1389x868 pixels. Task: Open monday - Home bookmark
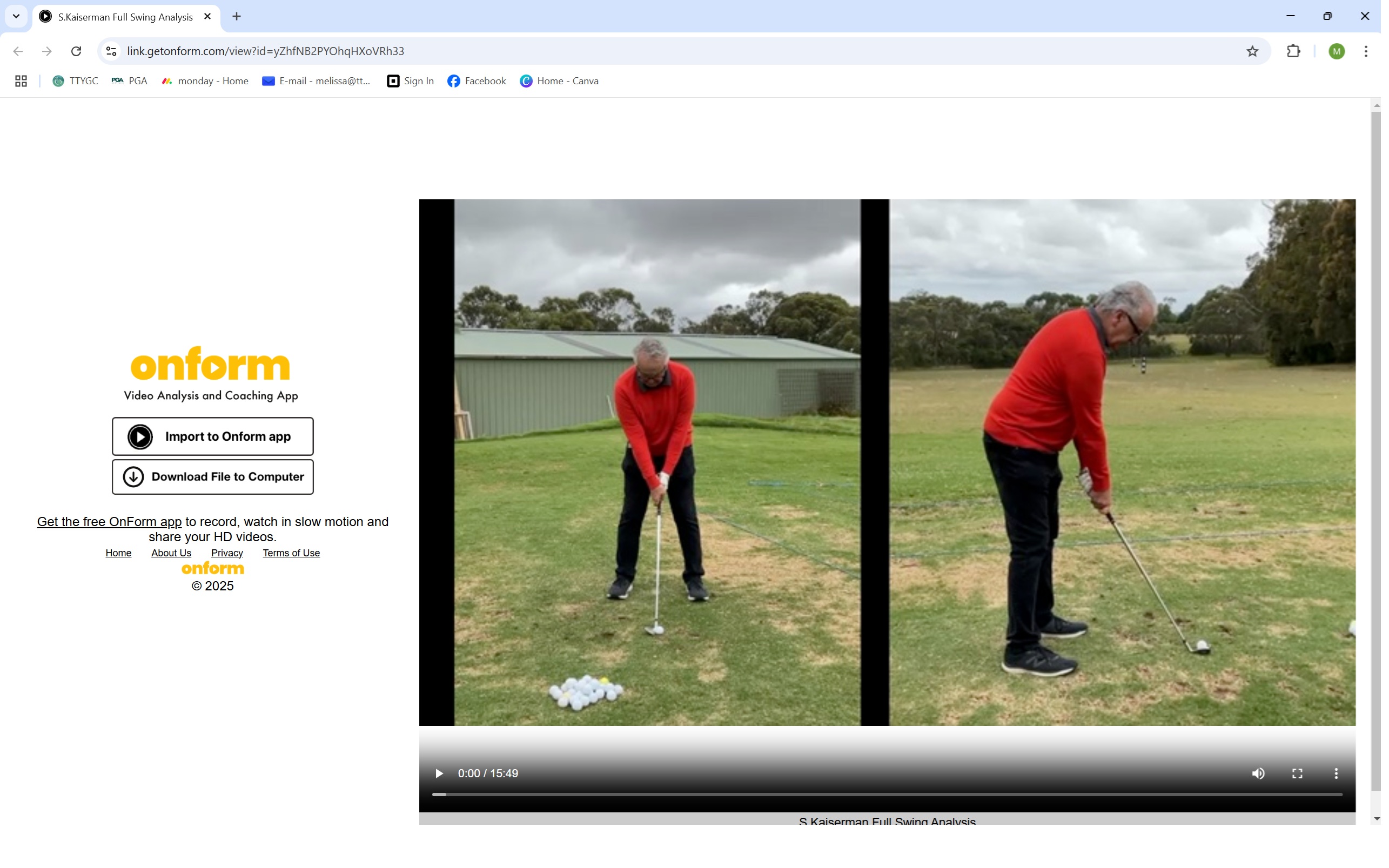coord(205,81)
